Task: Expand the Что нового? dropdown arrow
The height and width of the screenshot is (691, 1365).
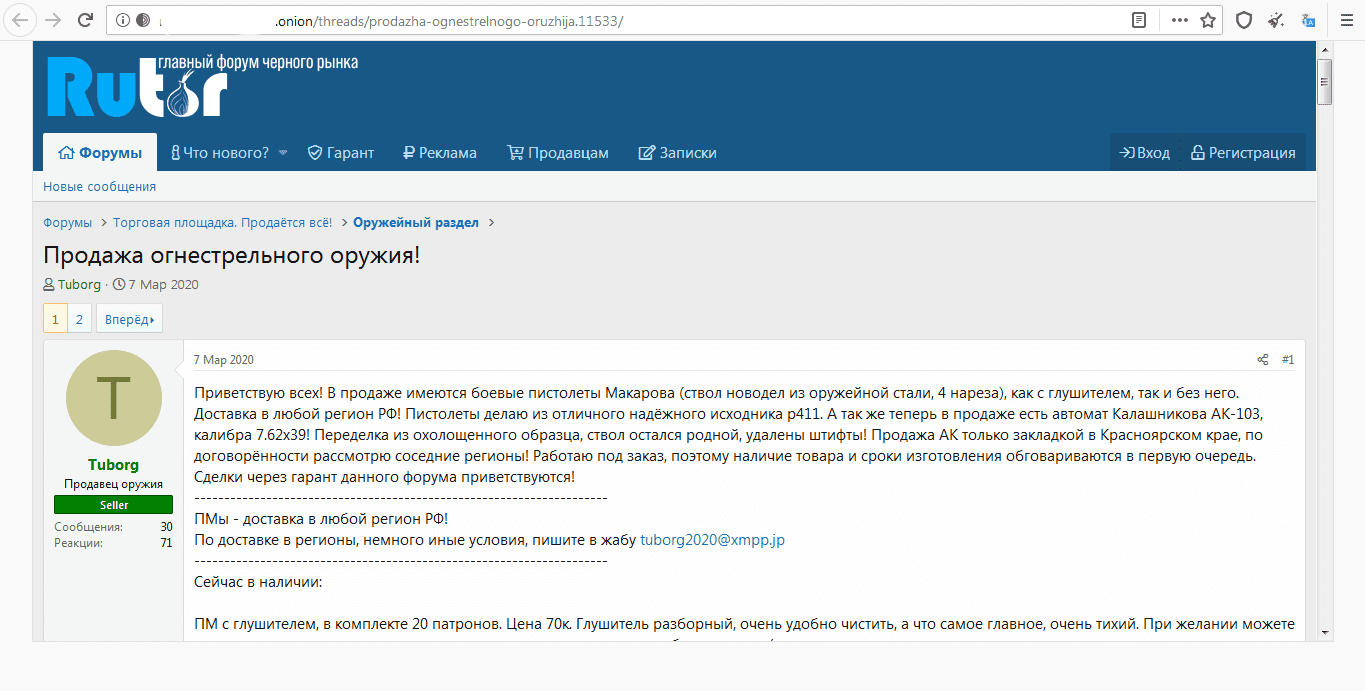Action: [x=283, y=153]
